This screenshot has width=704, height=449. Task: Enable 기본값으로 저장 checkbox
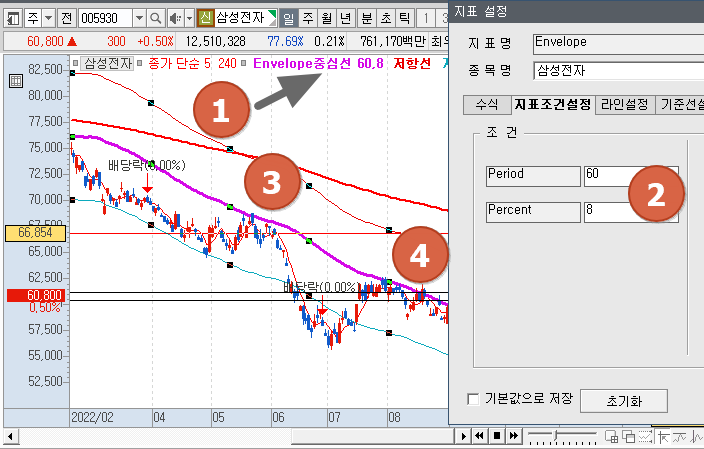(473, 399)
